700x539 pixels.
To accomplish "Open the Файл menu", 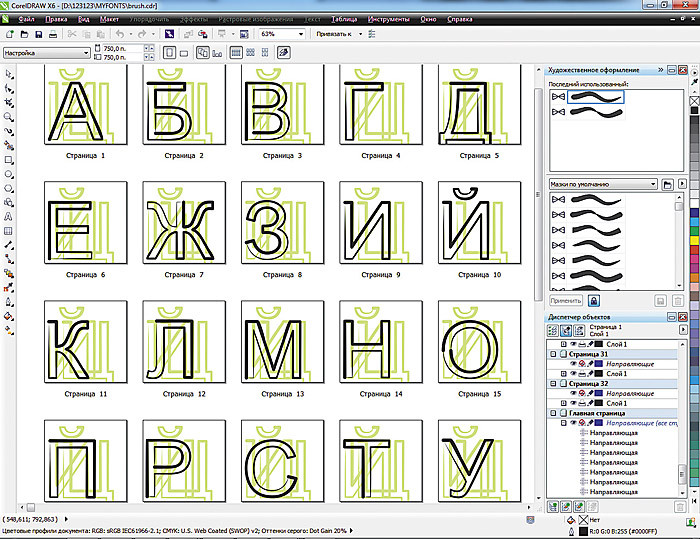I will (x=26, y=19).
